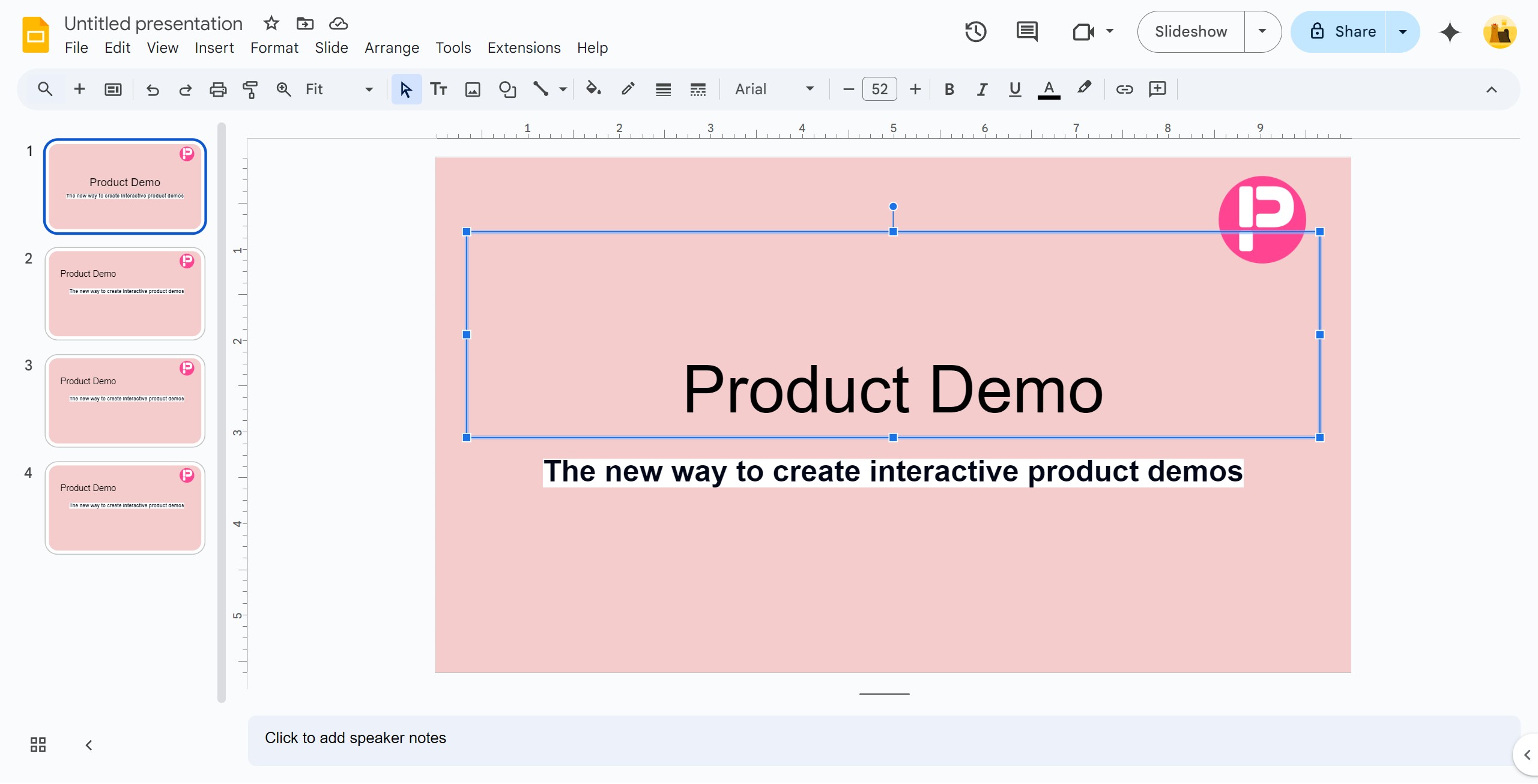Click the zoom magnifier tool
Viewport: 1538px width, 784px height.
click(283, 89)
